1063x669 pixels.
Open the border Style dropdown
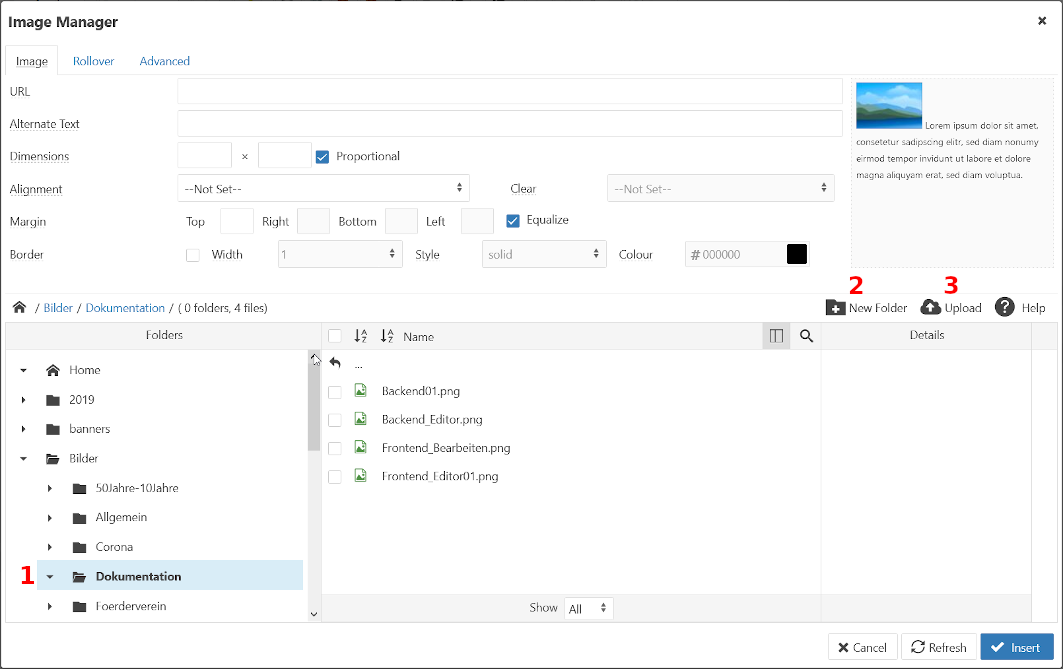544,254
